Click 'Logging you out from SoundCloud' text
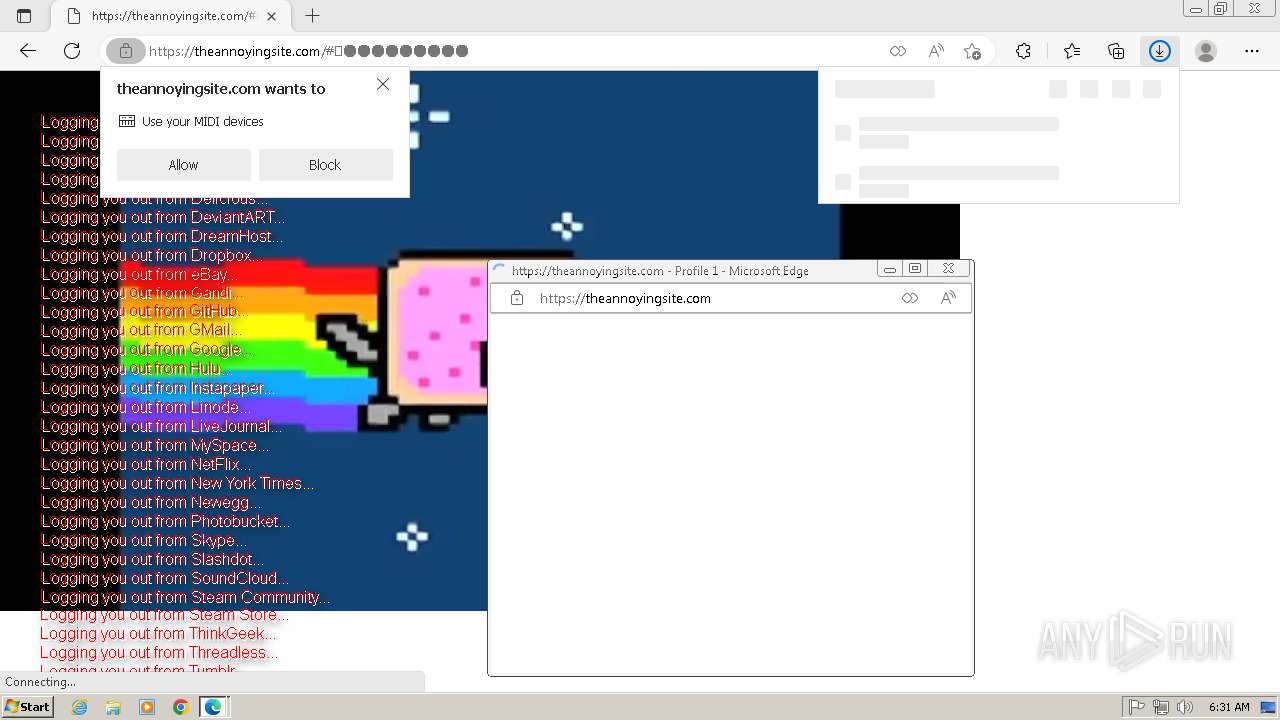Screen dimensions: 1280x720 coord(165,578)
